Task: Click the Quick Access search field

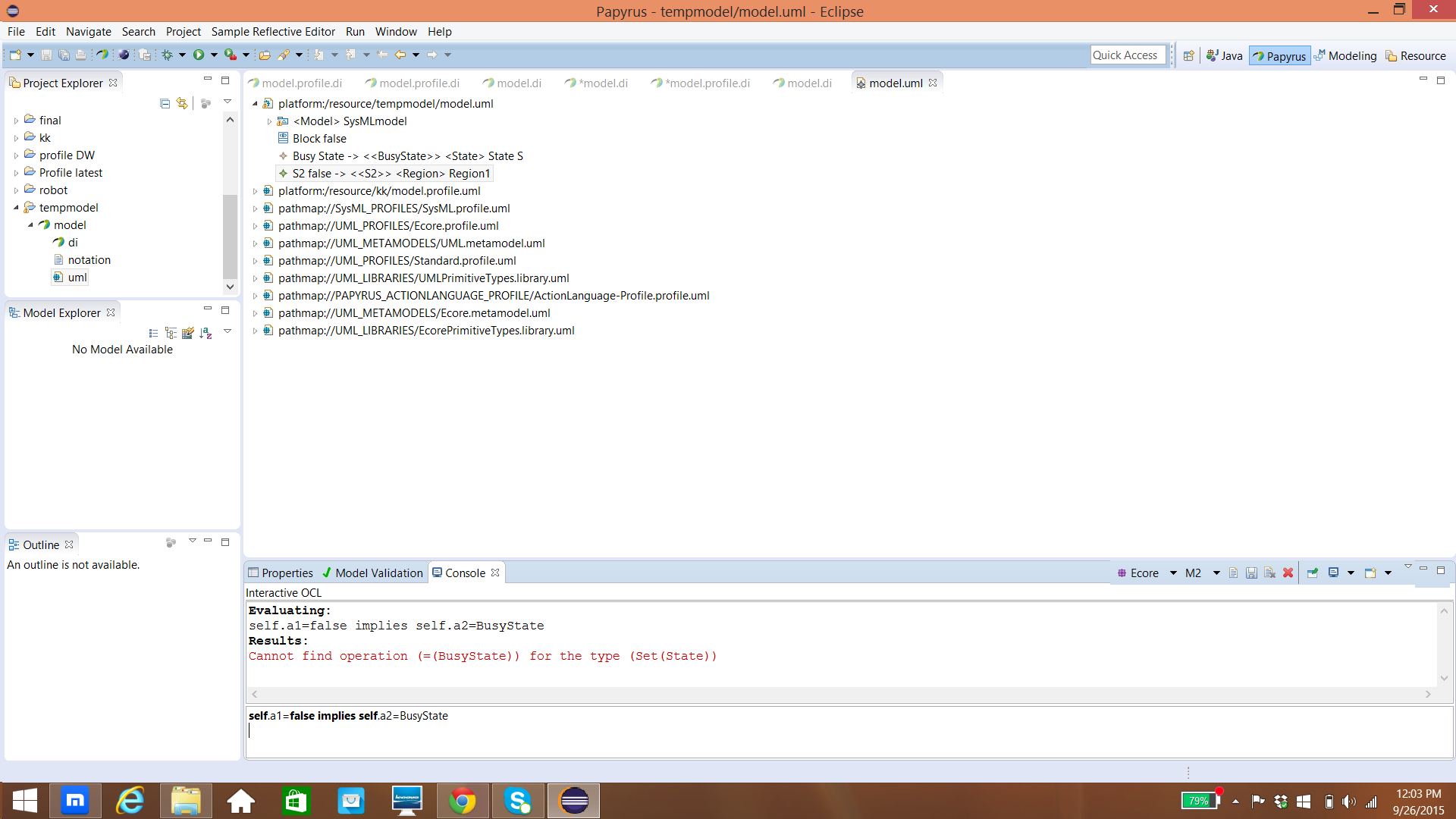Action: point(1128,55)
